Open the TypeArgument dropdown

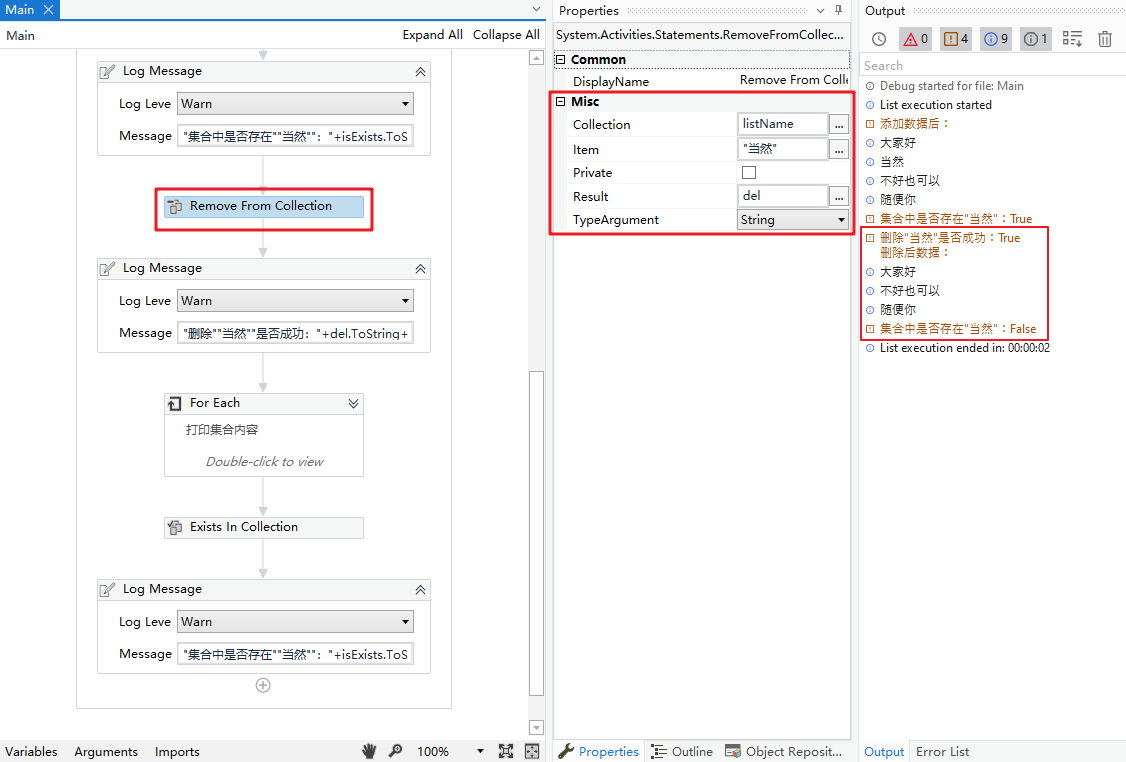(838, 219)
